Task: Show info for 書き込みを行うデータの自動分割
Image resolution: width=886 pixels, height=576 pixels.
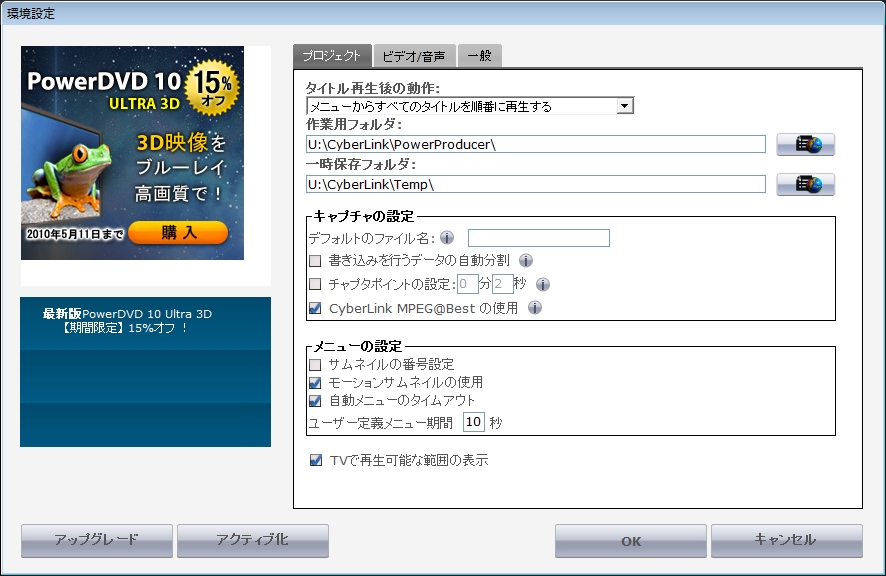Action: [525, 261]
